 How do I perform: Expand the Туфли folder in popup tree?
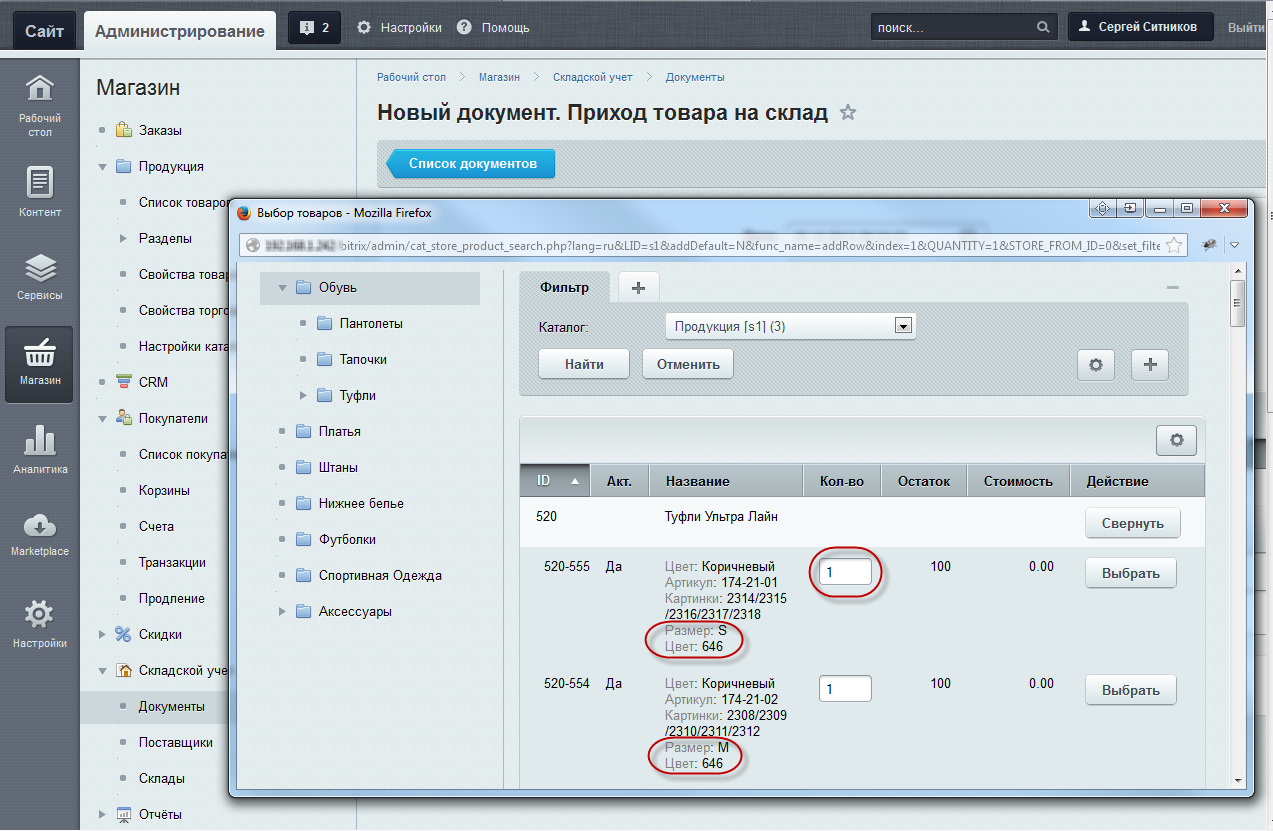point(303,396)
